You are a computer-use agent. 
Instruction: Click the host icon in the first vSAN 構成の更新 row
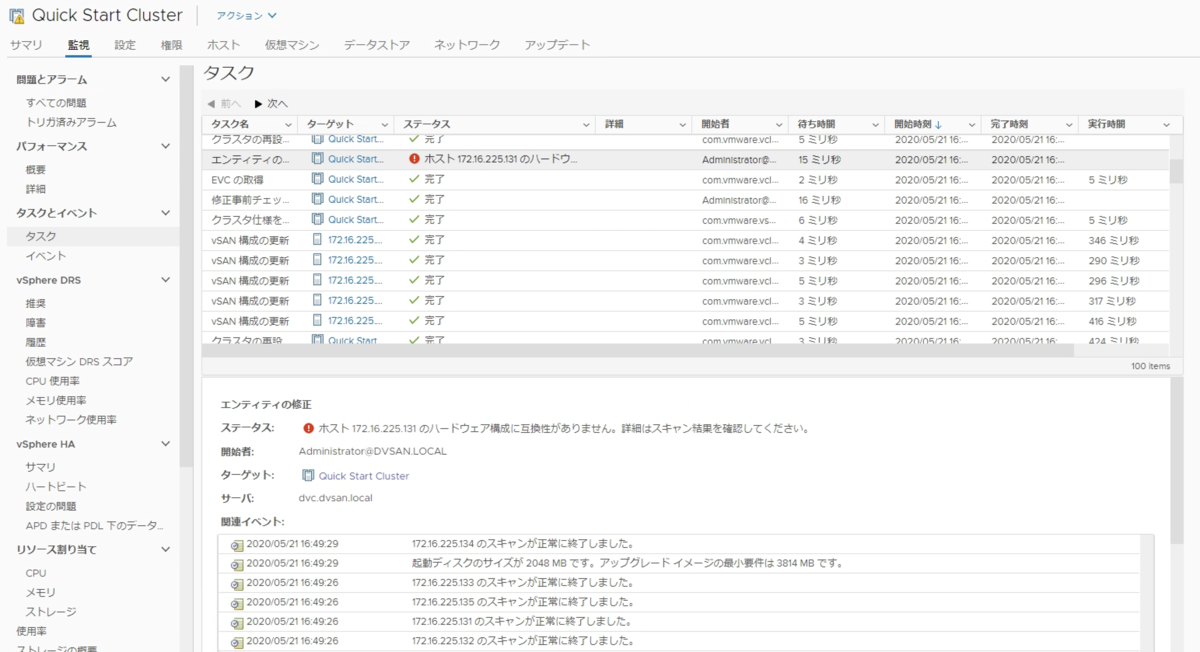point(318,239)
